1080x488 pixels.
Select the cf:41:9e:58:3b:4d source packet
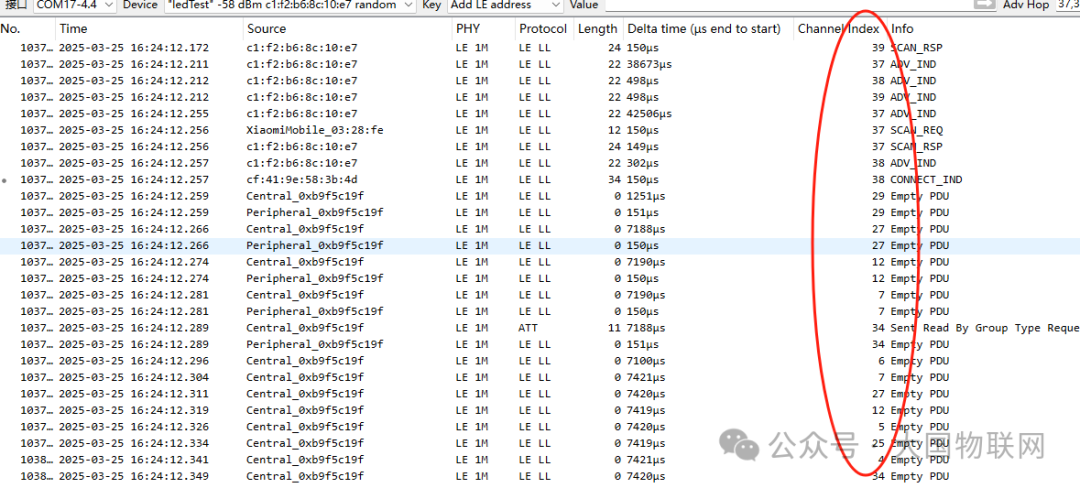(540, 180)
